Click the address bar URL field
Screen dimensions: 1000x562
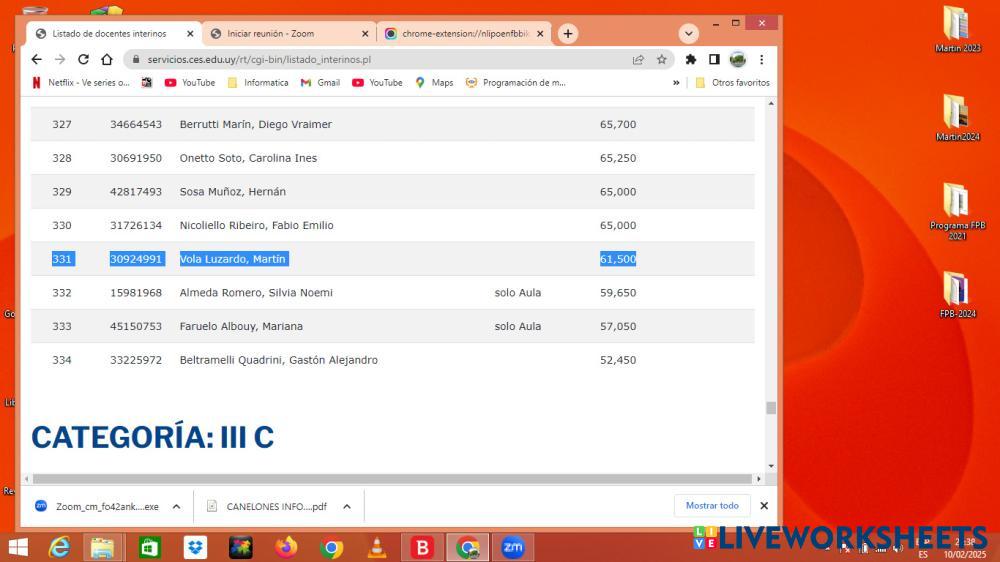click(380, 59)
